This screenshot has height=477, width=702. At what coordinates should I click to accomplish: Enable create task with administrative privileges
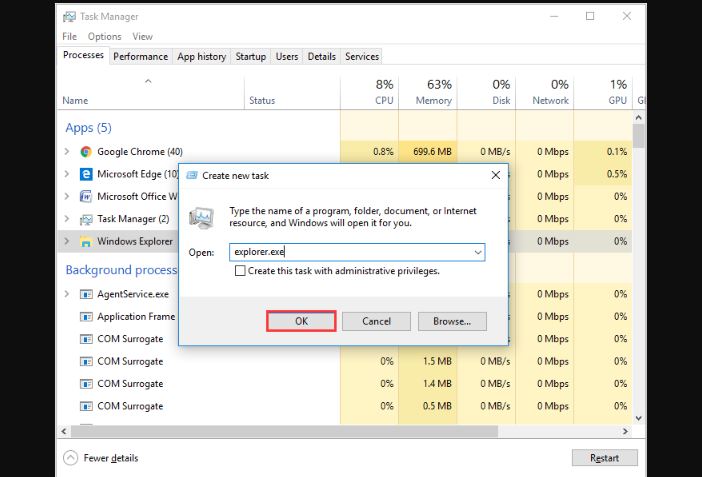click(240, 271)
